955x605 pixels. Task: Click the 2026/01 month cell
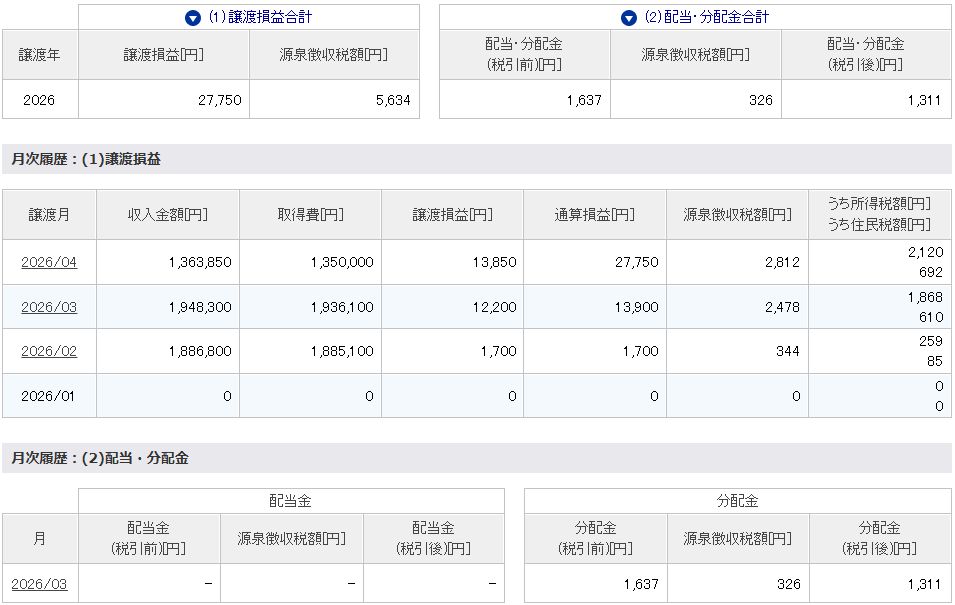pyautogui.click(x=49, y=396)
